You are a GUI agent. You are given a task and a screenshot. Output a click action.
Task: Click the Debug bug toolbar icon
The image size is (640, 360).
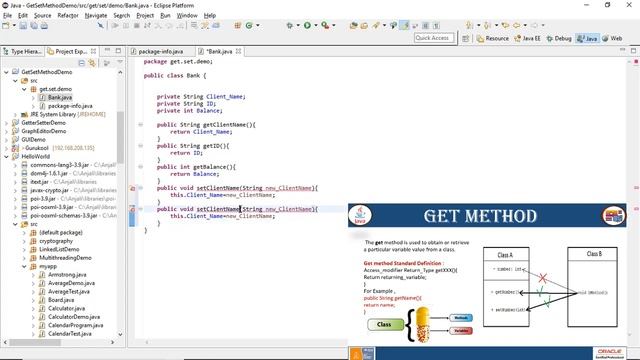click(x=289, y=25)
